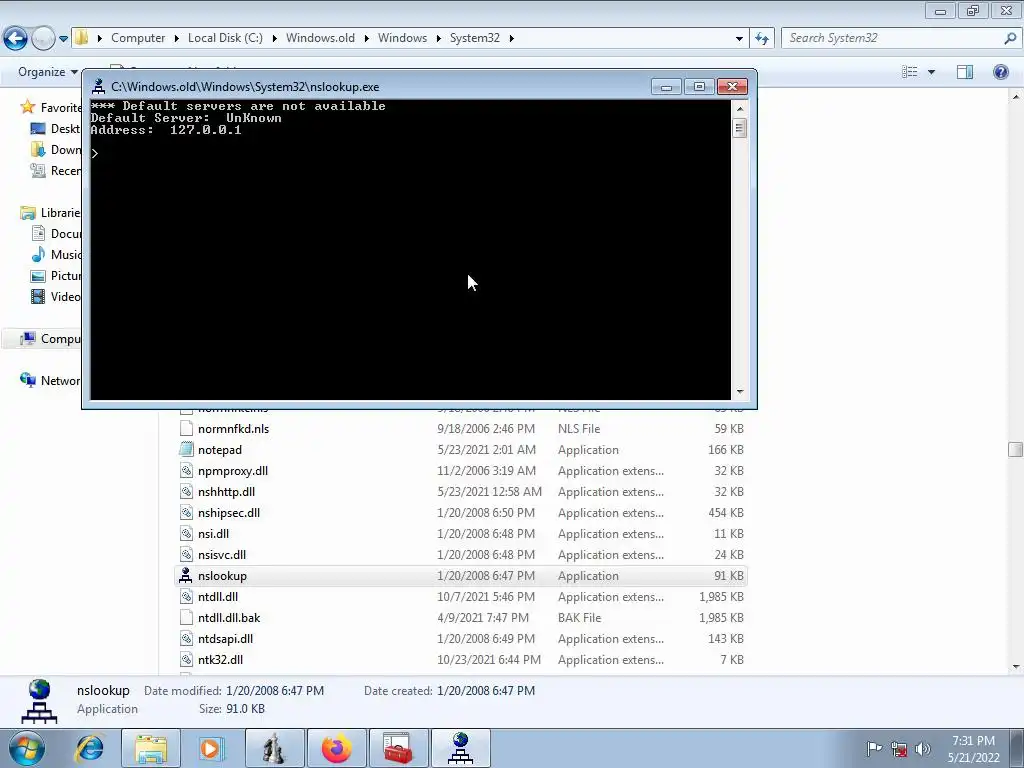The height and width of the screenshot is (768, 1024).
Task: Open the Organize menu
Action: click(x=48, y=72)
